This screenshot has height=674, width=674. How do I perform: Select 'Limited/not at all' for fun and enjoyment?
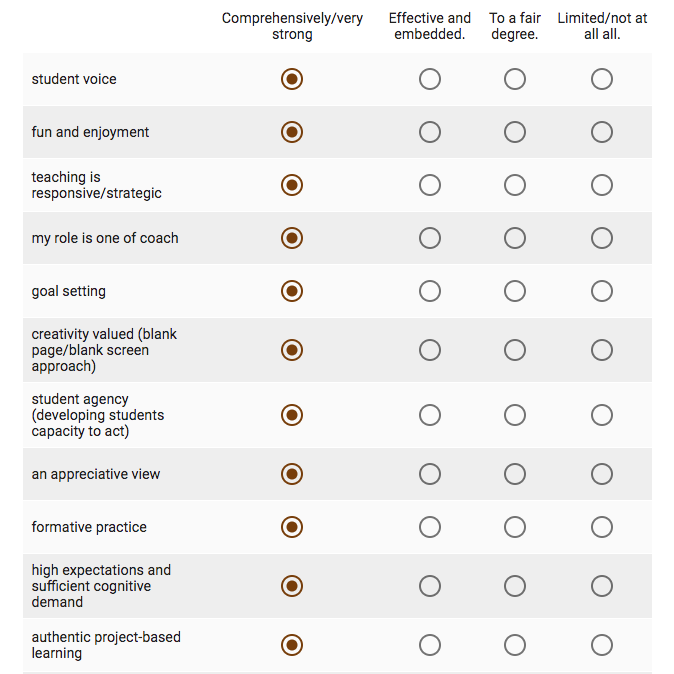[602, 132]
